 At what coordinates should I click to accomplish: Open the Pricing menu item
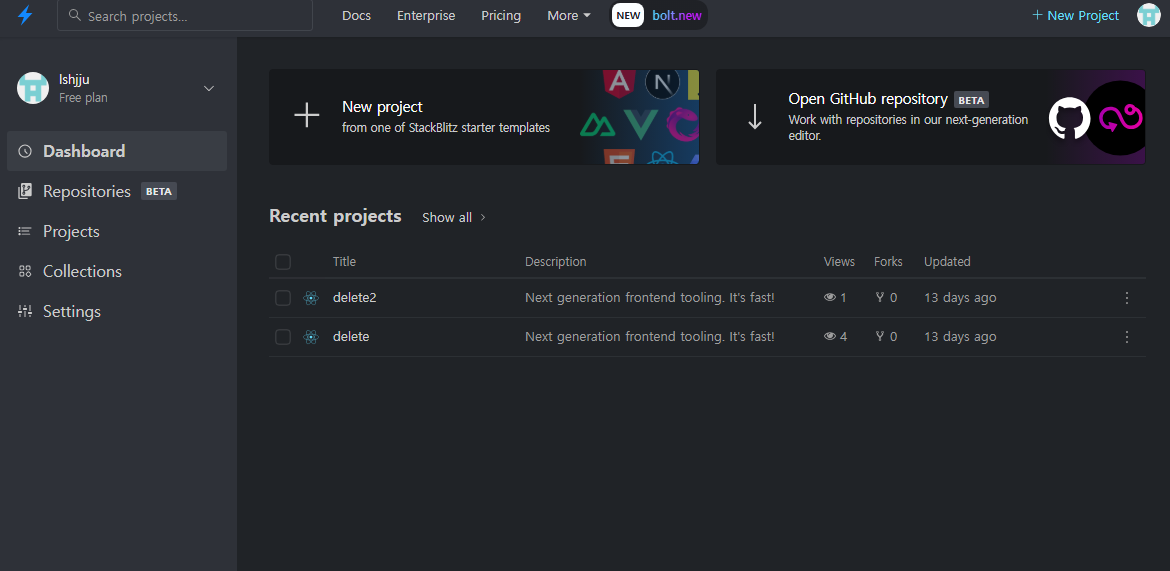click(501, 16)
